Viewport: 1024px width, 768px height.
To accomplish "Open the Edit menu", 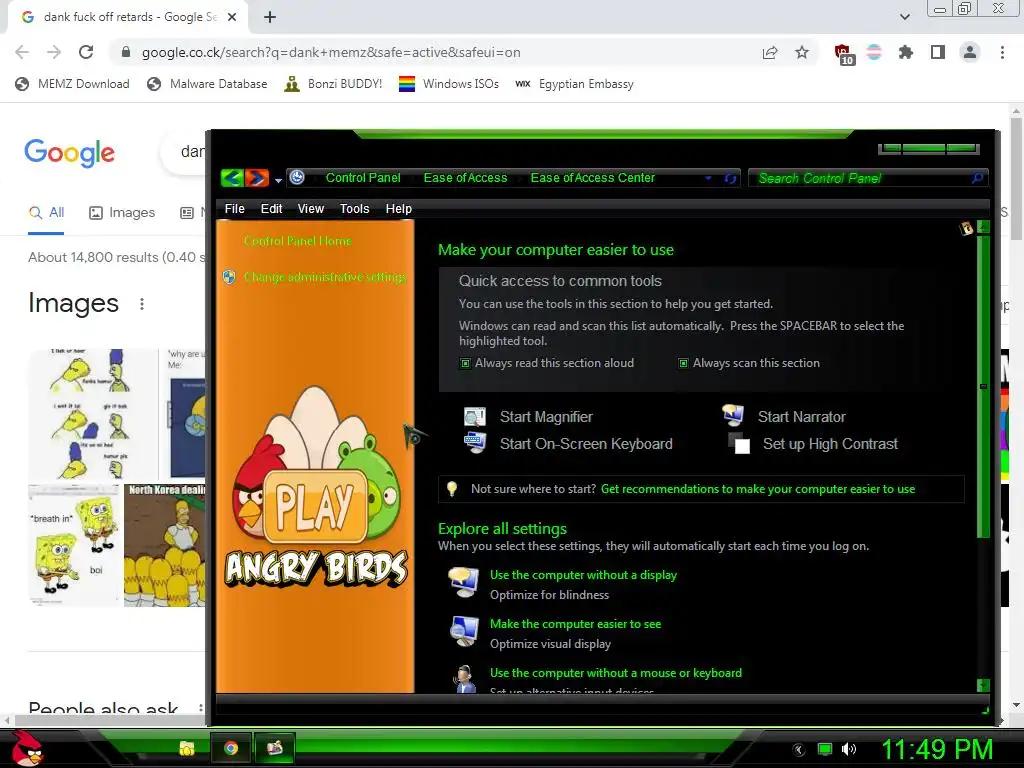I will point(271,208).
